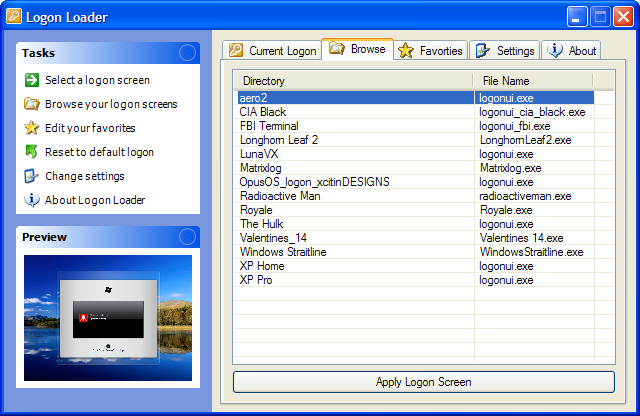Go to the Settings tab
This screenshot has height=416, width=640.
[x=505, y=51]
